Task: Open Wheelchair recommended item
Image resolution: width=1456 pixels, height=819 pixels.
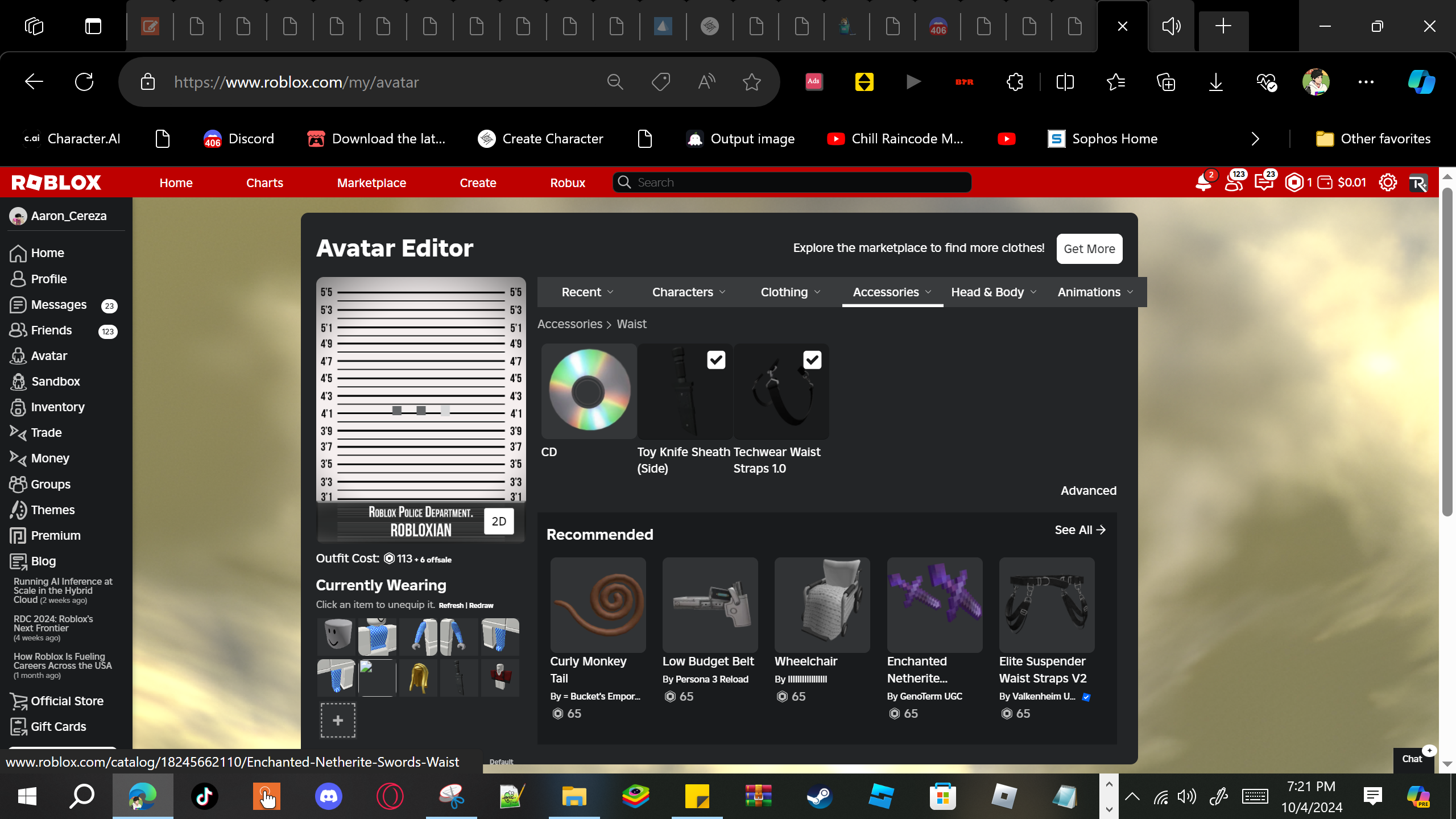Action: [x=822, y=605]
